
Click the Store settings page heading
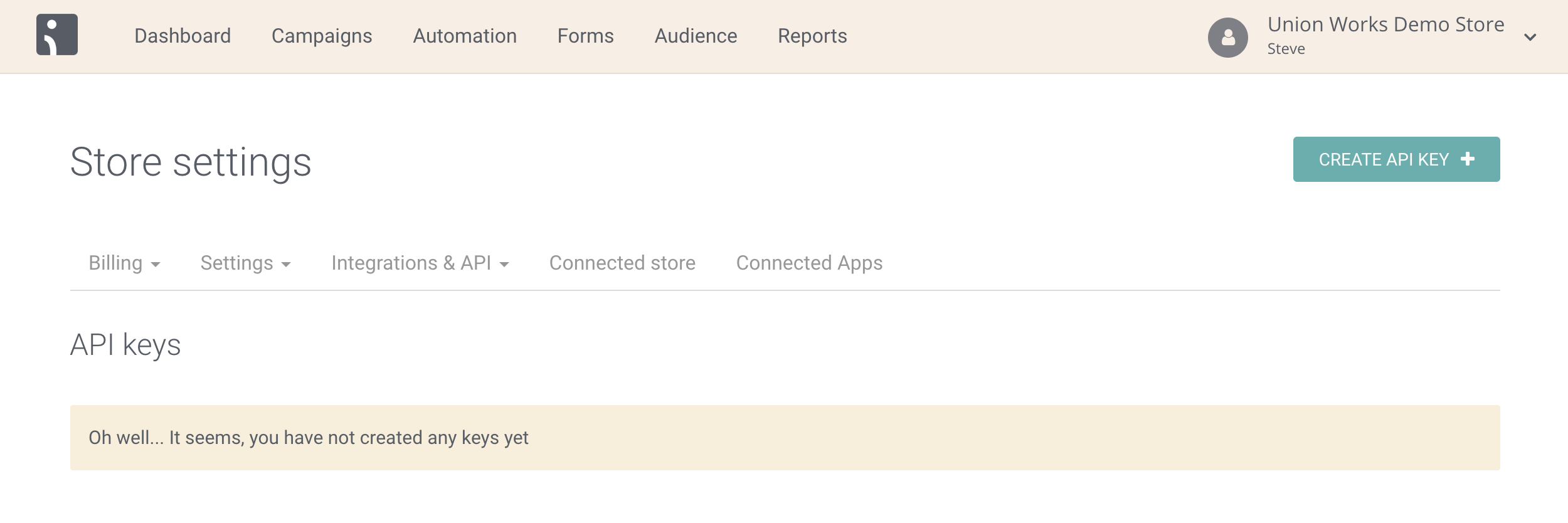(x=191, y=162)
